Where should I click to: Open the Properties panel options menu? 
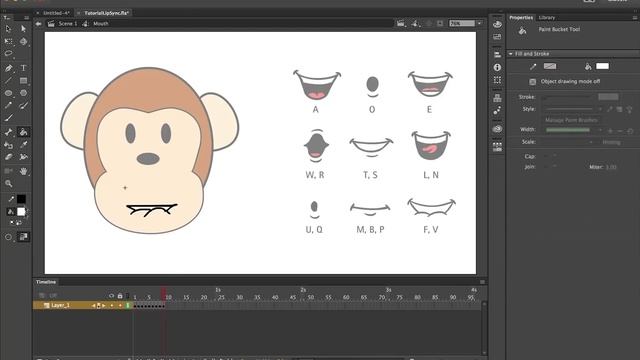click(x=635, y=18)
